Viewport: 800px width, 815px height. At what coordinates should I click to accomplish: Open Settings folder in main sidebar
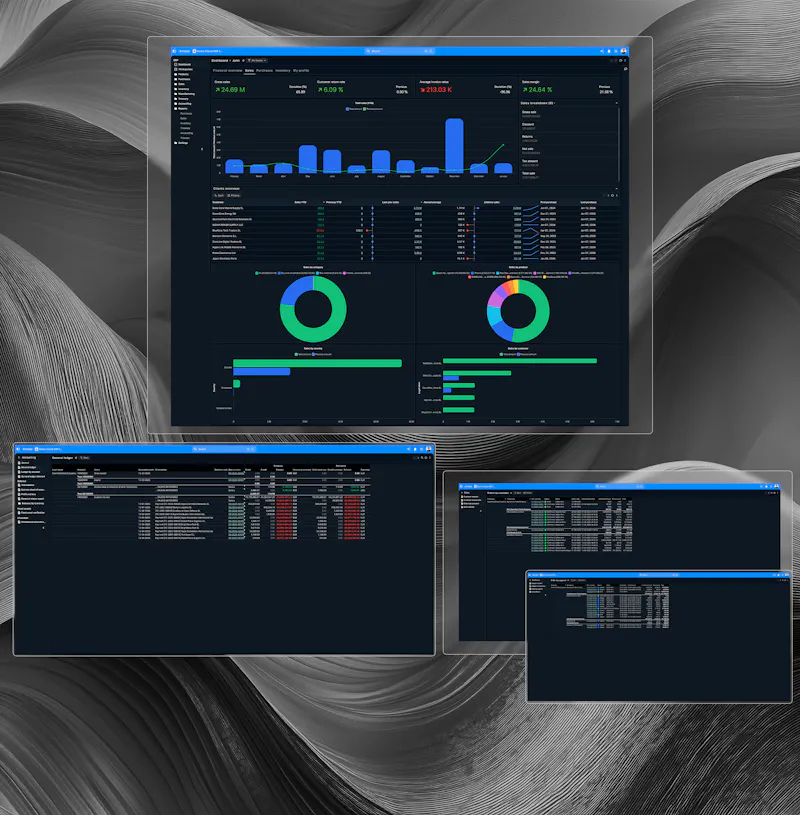click(x=181, y=143)
